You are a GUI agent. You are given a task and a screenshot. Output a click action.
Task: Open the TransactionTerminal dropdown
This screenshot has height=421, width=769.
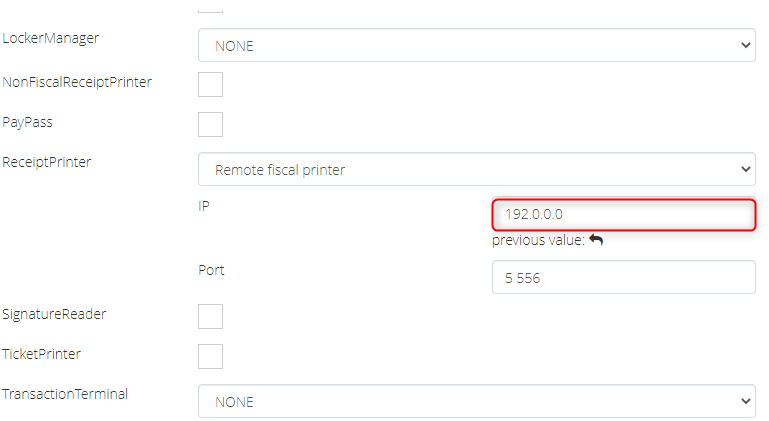click(476, 401)
